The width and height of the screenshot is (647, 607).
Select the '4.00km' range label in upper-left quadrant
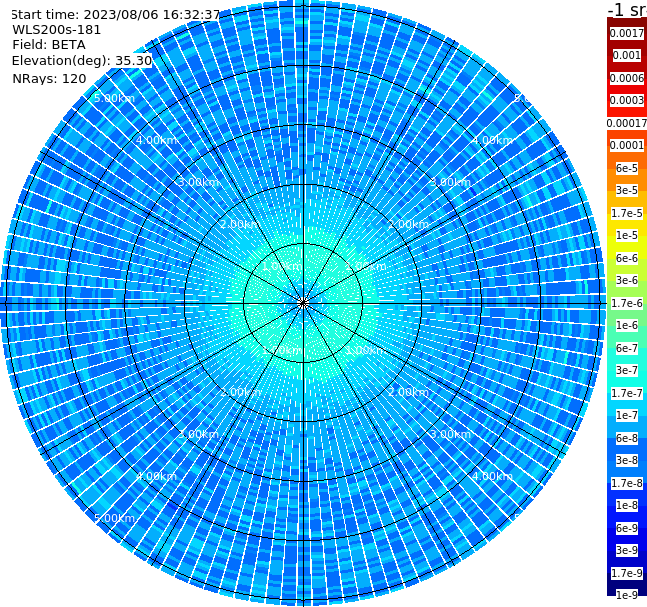click(x=156, y=140)
